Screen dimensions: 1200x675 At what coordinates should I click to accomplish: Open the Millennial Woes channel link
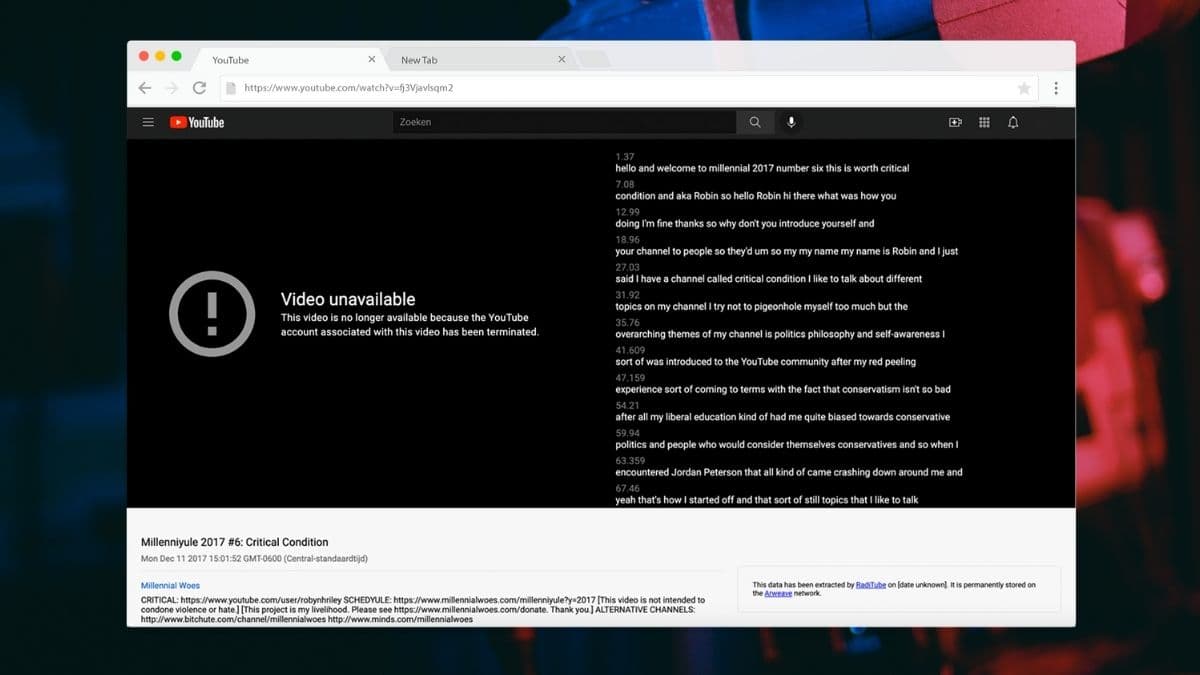pos(170,585)
